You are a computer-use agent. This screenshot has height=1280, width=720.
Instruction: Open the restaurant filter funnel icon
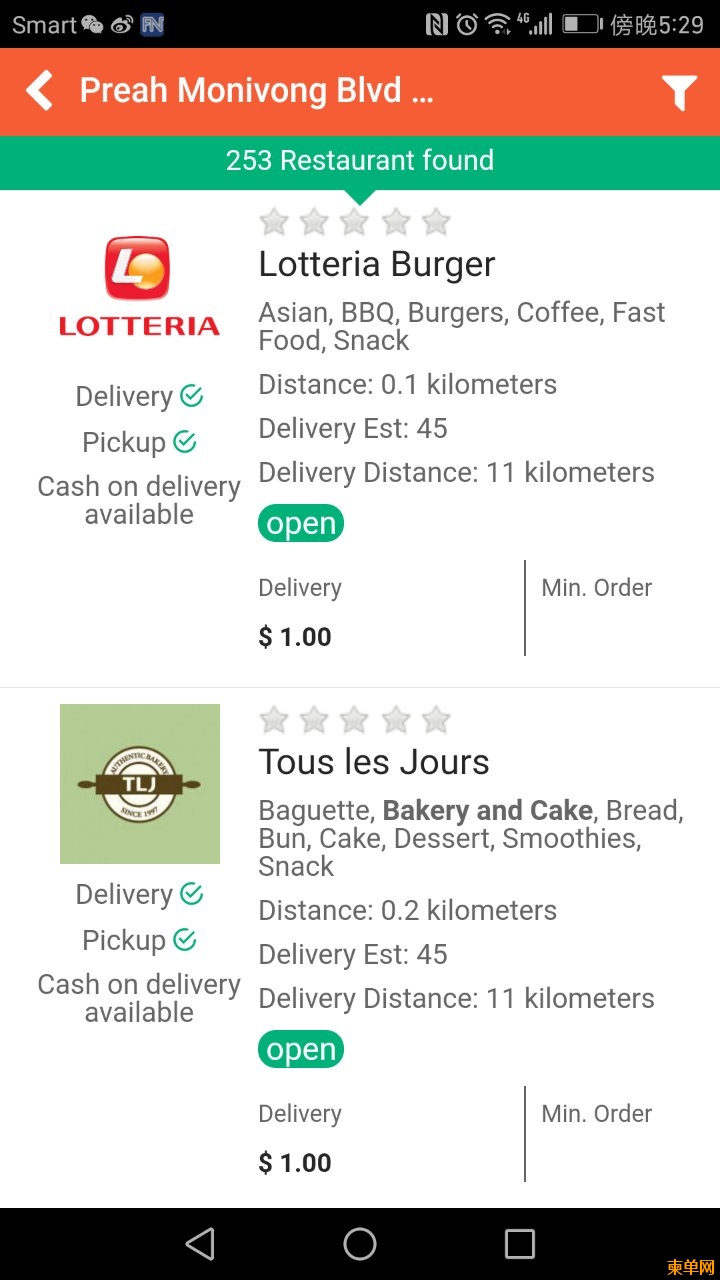[679, 92]
